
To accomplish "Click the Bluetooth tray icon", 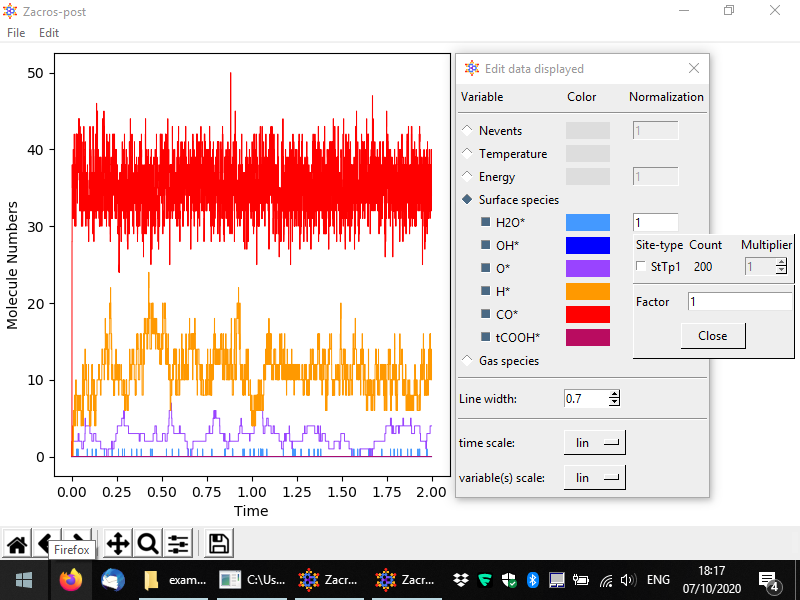I will pyautogui.click(x=533, y=580).
